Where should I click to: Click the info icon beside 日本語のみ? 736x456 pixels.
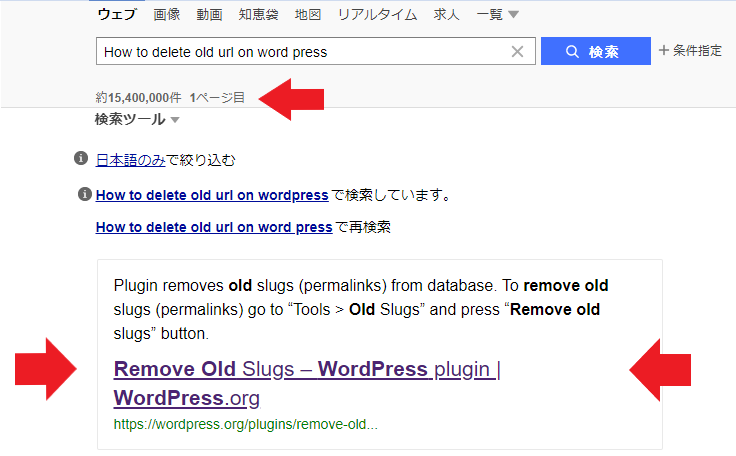pyautogui.click(x=81, y=158)
